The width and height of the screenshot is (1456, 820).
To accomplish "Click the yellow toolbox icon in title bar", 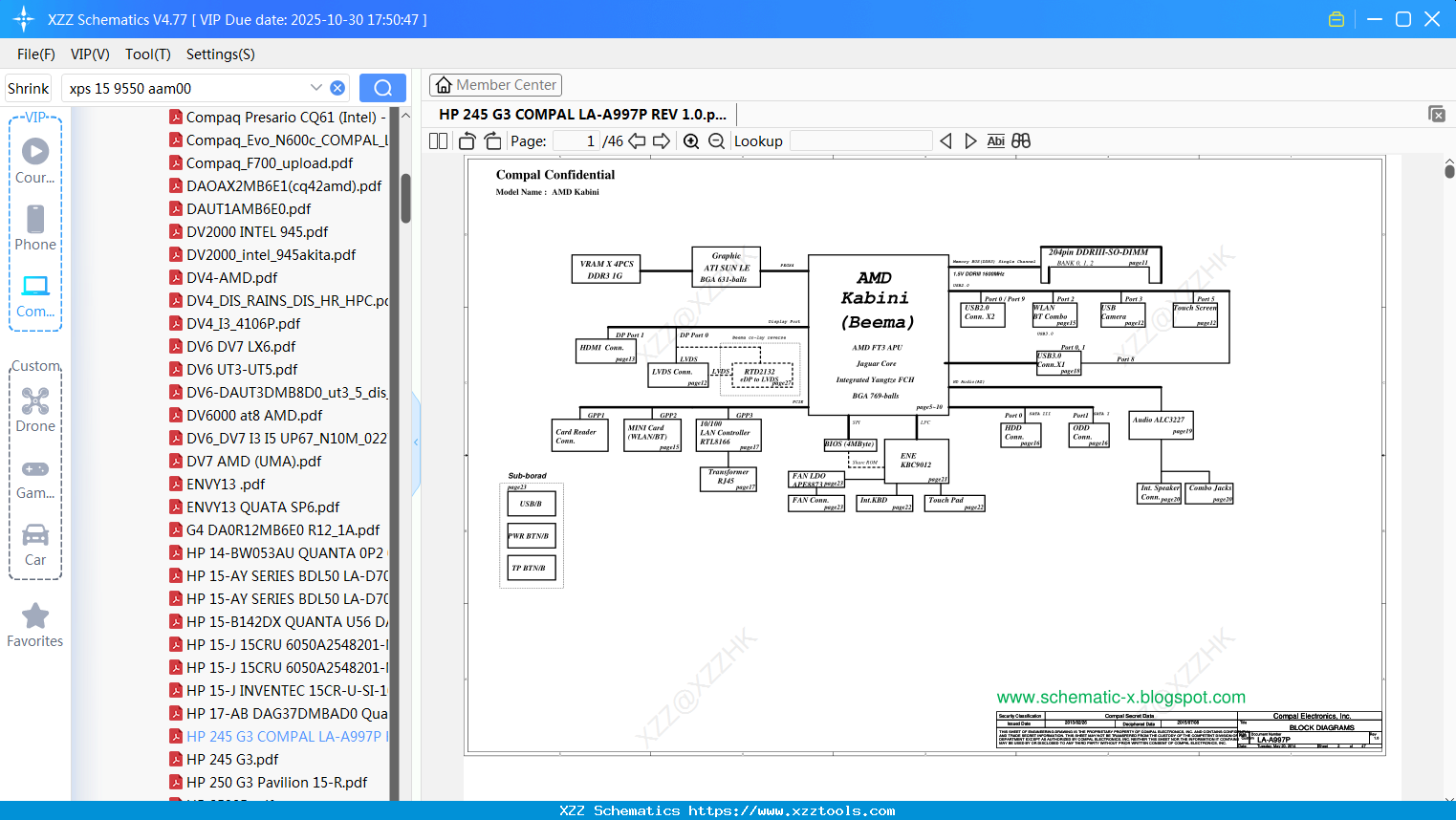I will pos(1336,19).
